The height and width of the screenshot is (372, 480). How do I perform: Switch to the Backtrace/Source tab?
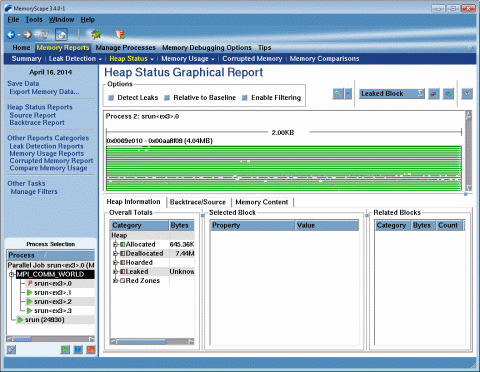198,202
